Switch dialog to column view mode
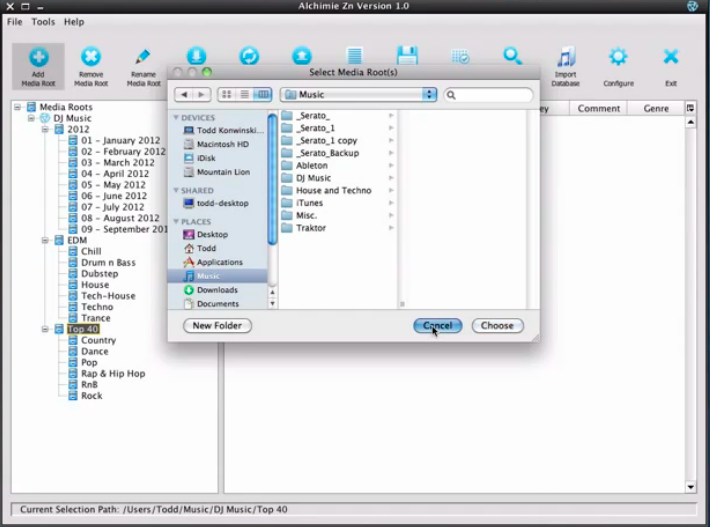 [262, 94]
